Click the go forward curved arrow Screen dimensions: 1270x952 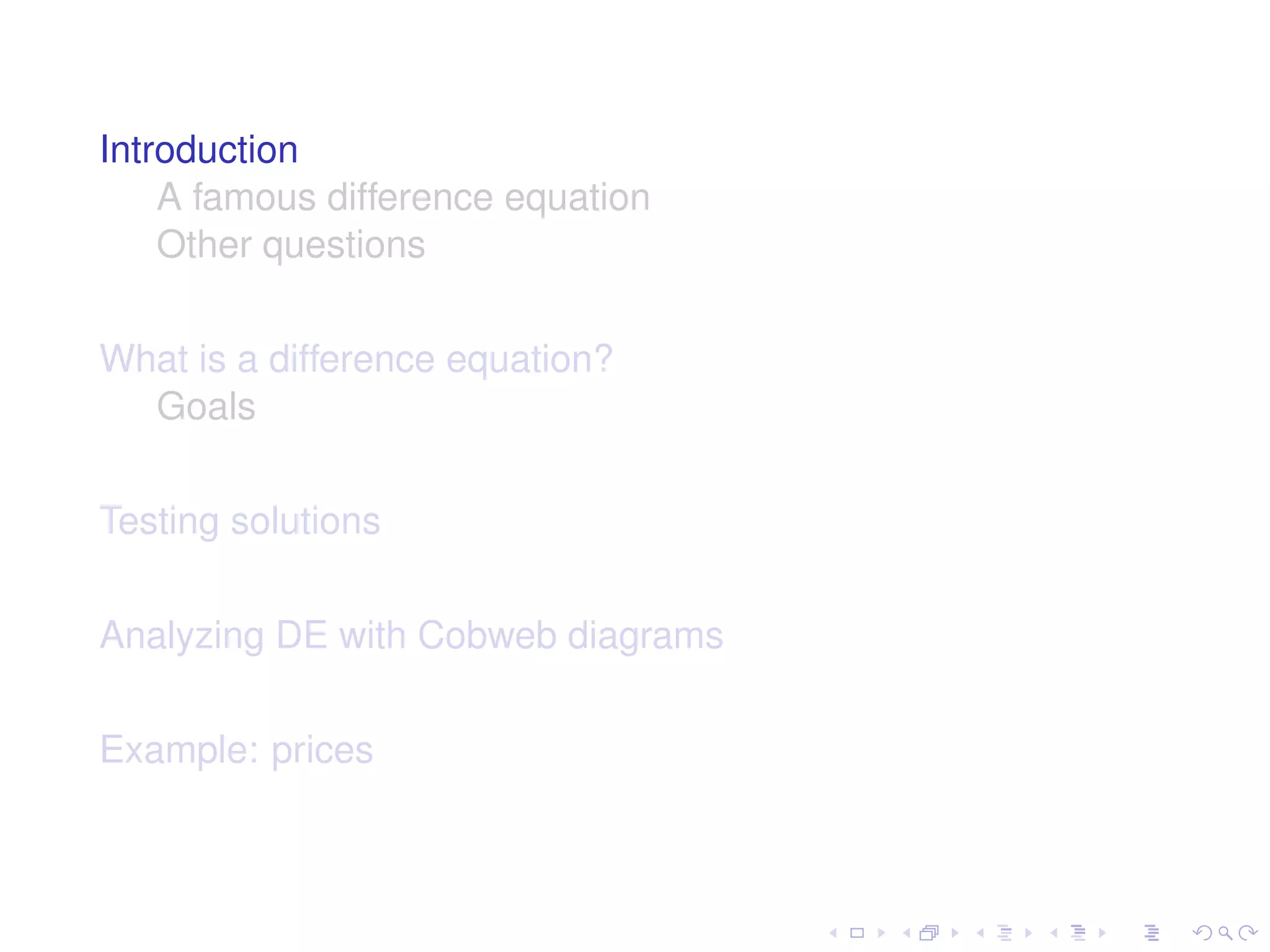point(1248,932)
